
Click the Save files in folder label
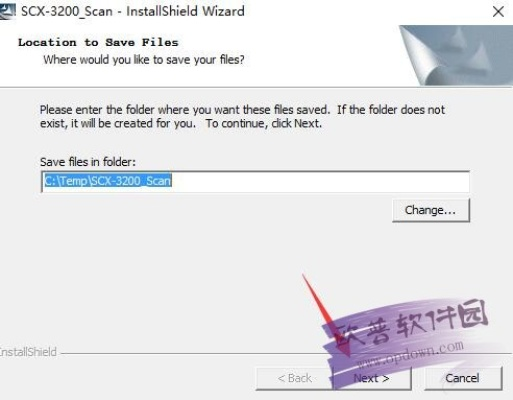point(88,162)
